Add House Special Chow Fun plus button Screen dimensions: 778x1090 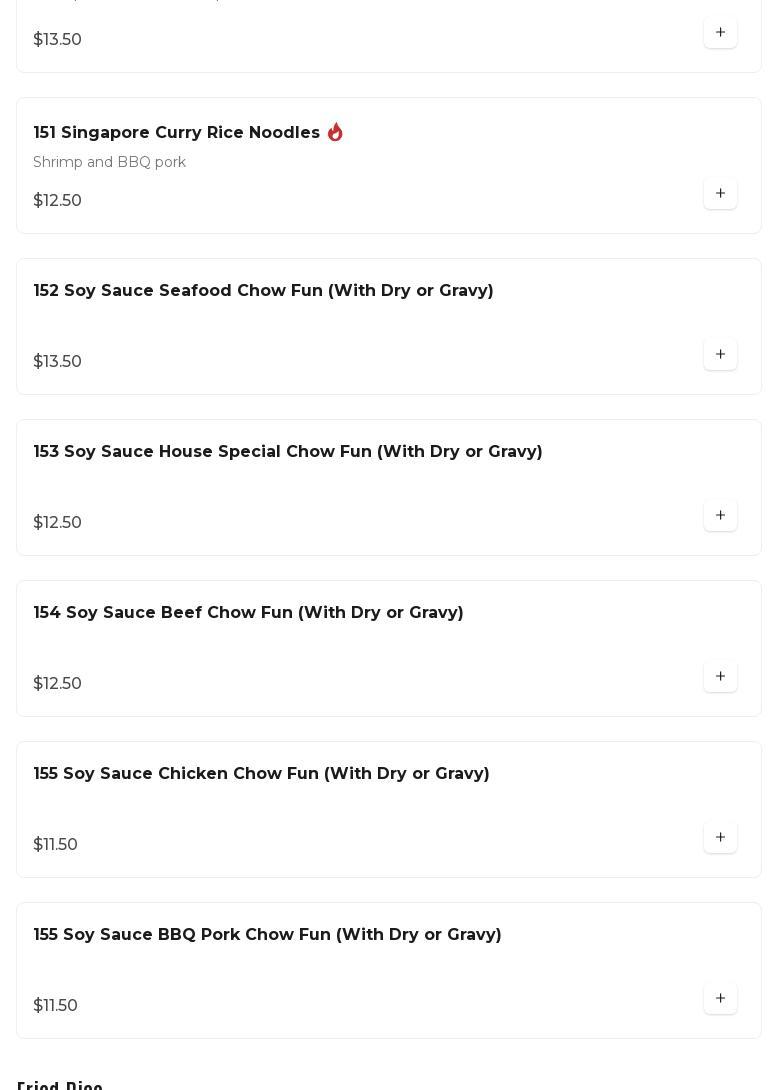tap(720, 516)
